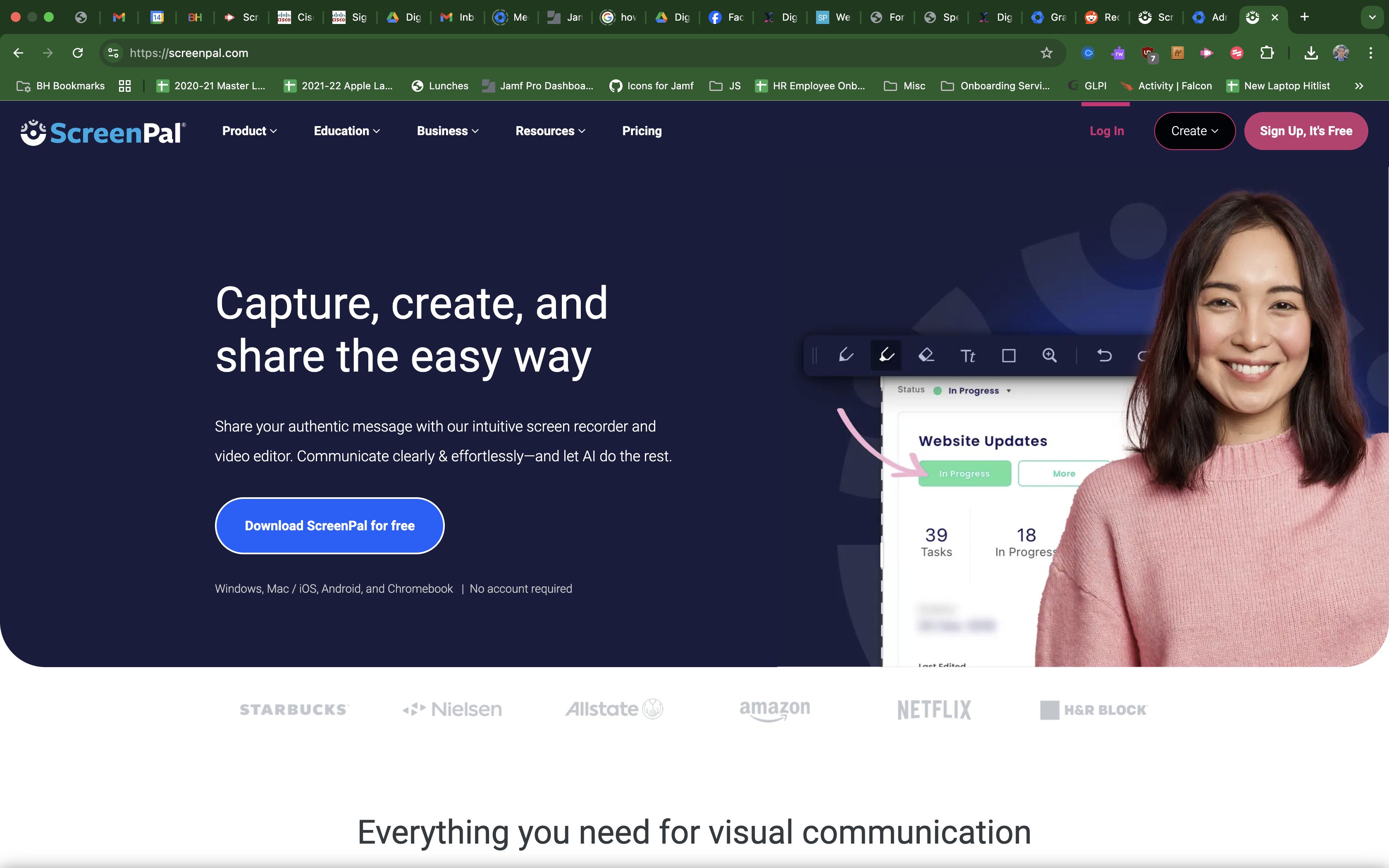Show hidden bookmarks with double chevron

pos(1358,86)
